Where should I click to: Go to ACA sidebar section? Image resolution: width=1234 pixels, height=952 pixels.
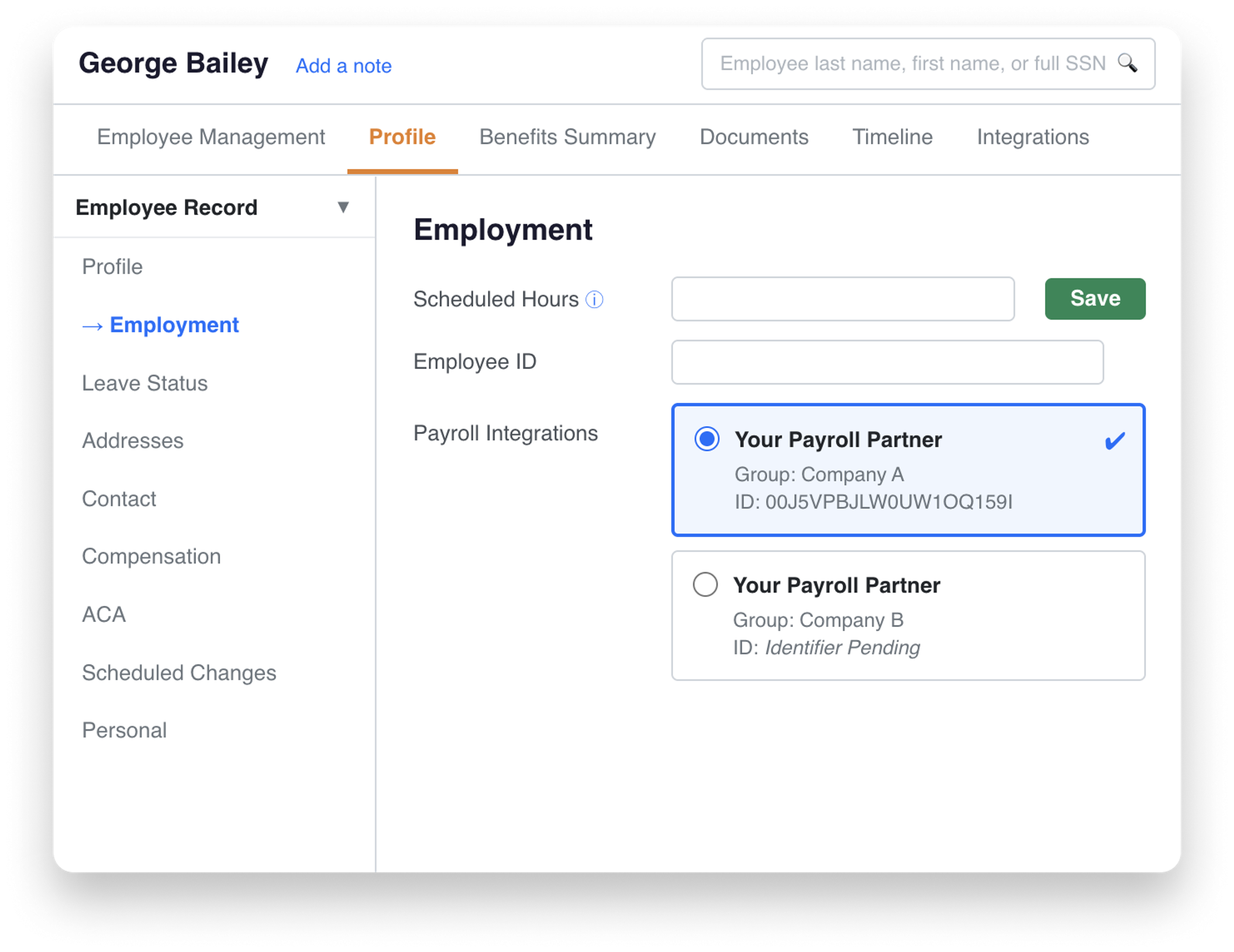(104, 614)
